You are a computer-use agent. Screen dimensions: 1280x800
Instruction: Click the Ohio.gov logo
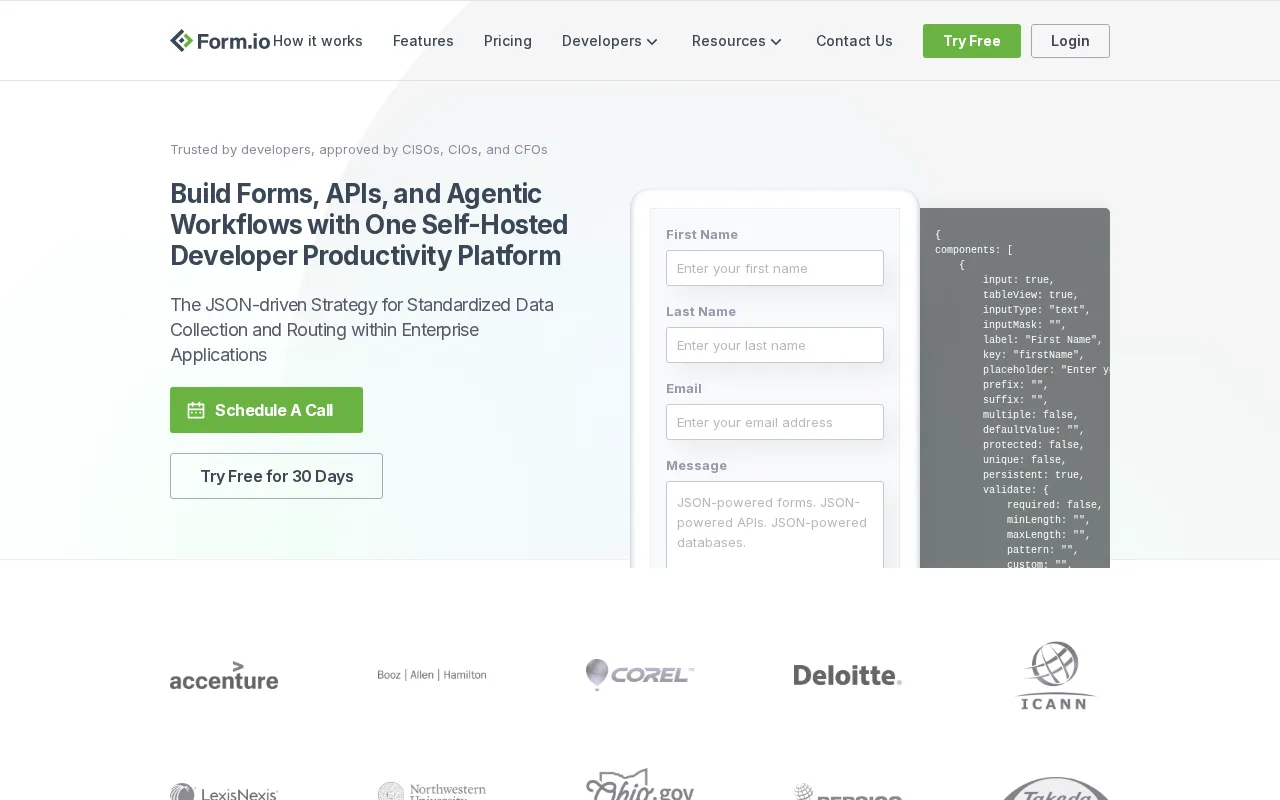640,785
